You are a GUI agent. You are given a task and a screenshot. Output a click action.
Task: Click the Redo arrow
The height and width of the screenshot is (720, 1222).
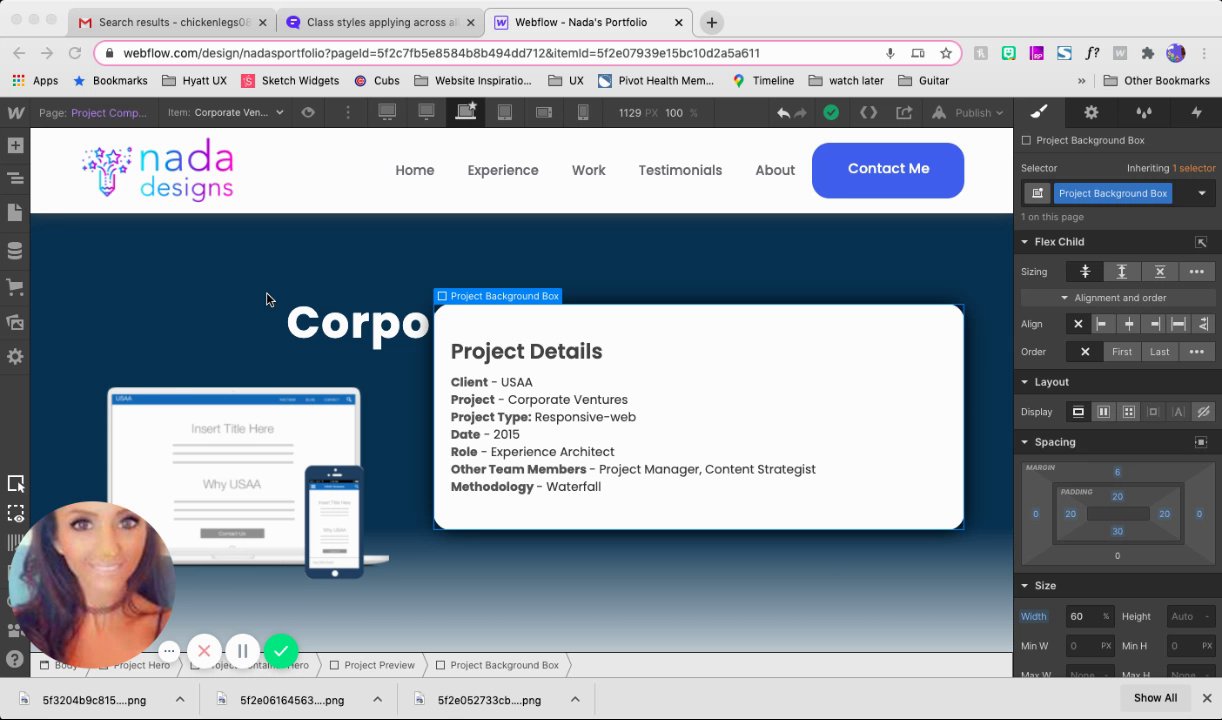point(800,113)
